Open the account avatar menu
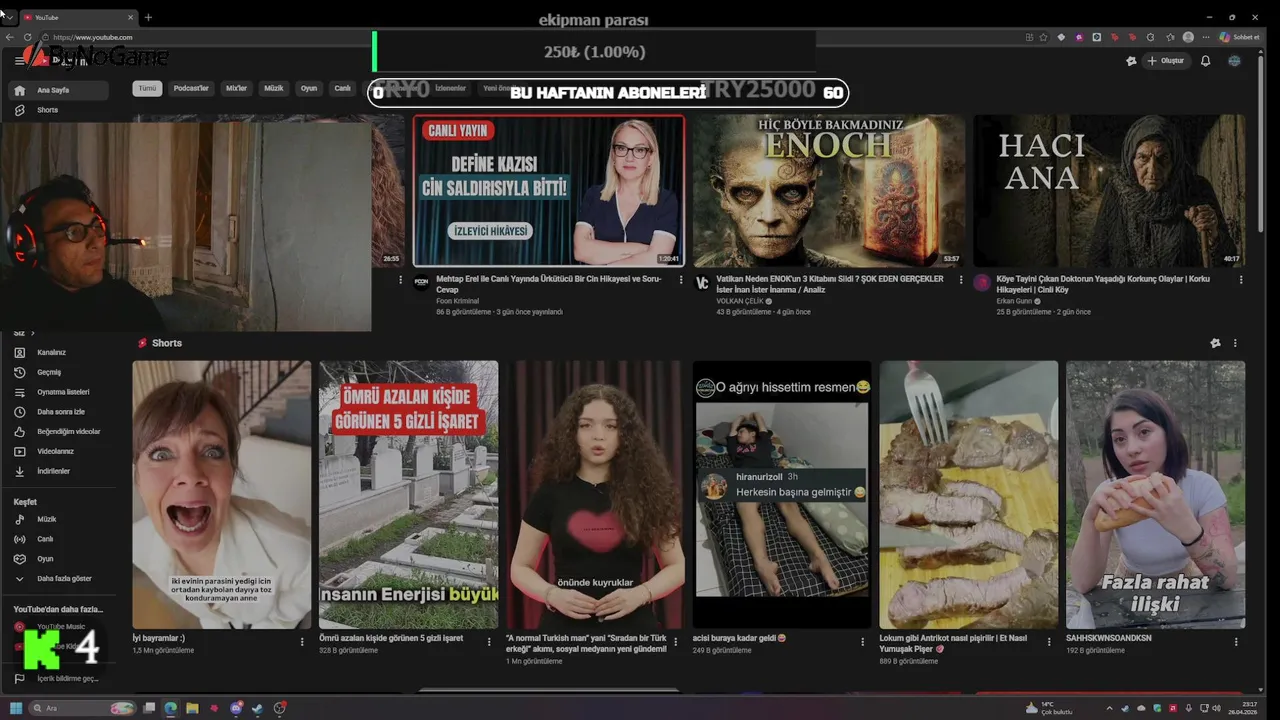This screenshot has height=720, width=1280. pyautogui.click(x=1234, y=61)
